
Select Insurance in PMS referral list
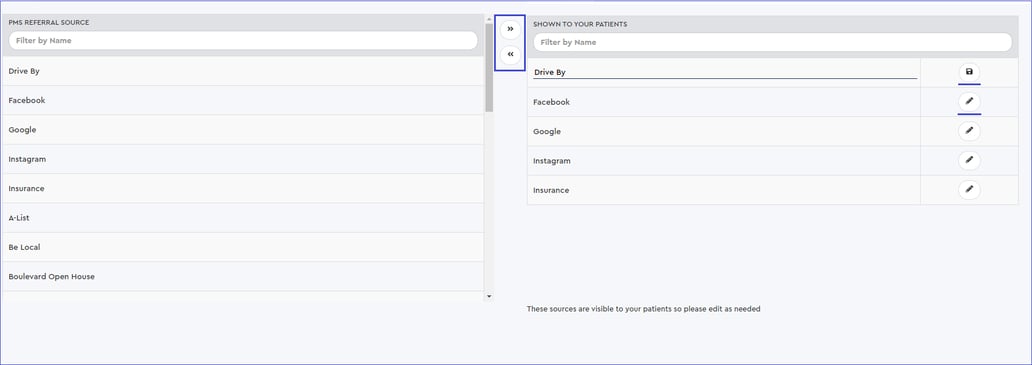click(x=242, y=189)
